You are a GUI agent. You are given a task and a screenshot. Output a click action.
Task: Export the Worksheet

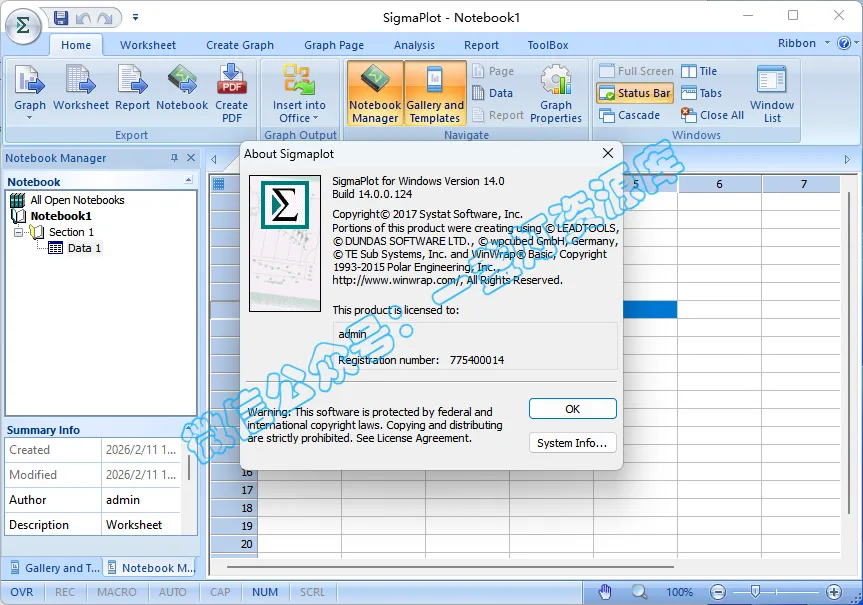click(x=81, y=88)
